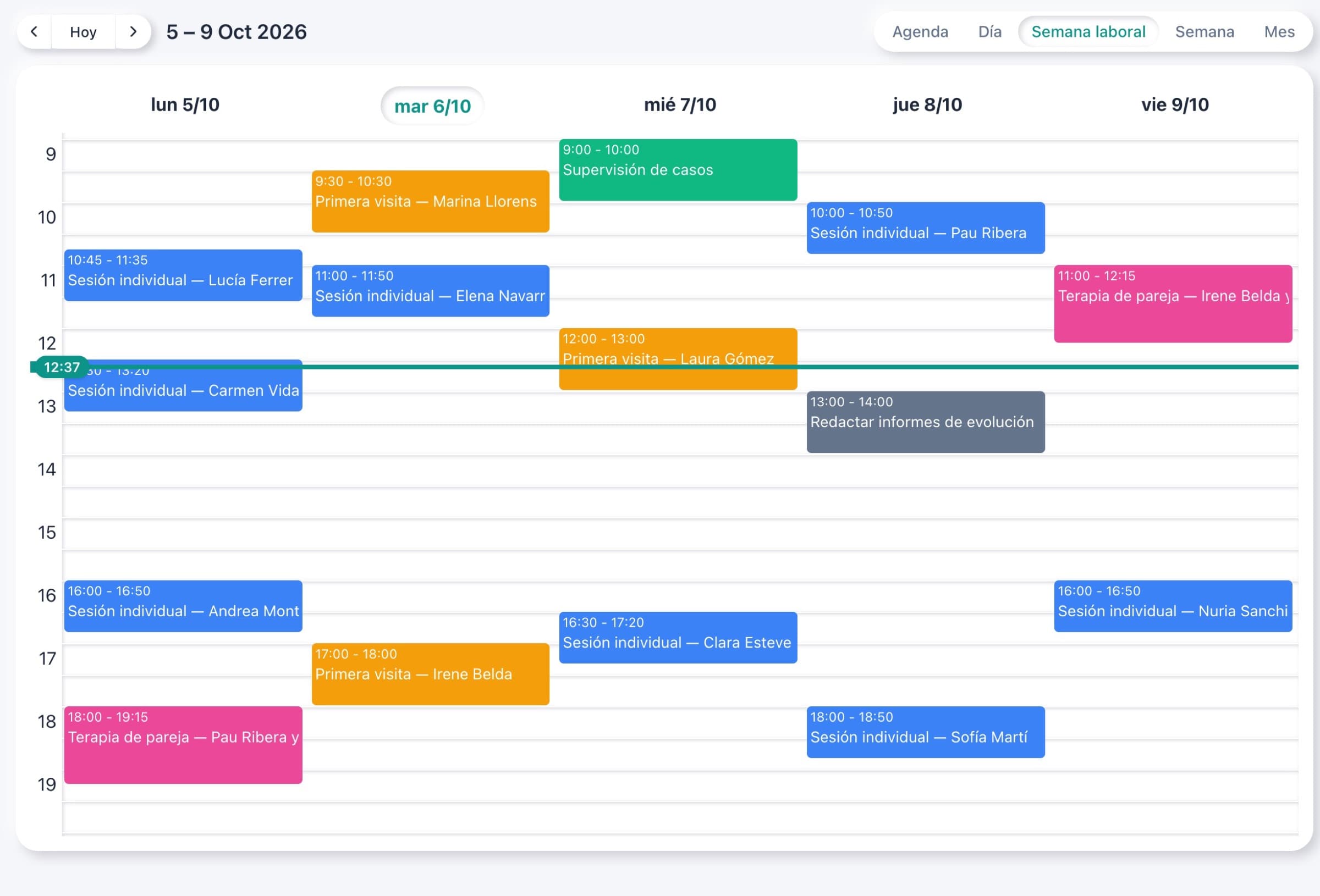Viewport: 1320px width, 896px height.
Task: Open Friday Terapia de pareja — Irene Belda event
Action: click(x=1173, y=304)
